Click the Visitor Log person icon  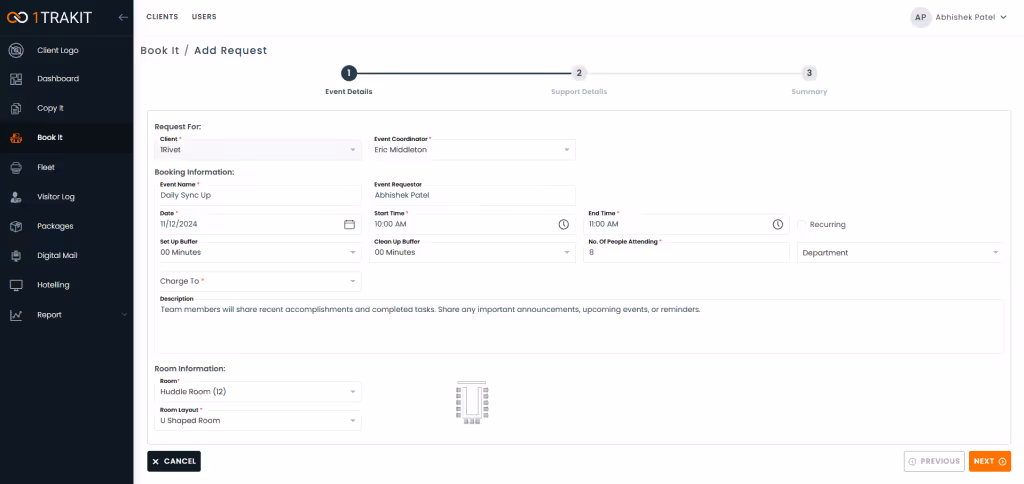click(17, 197)
